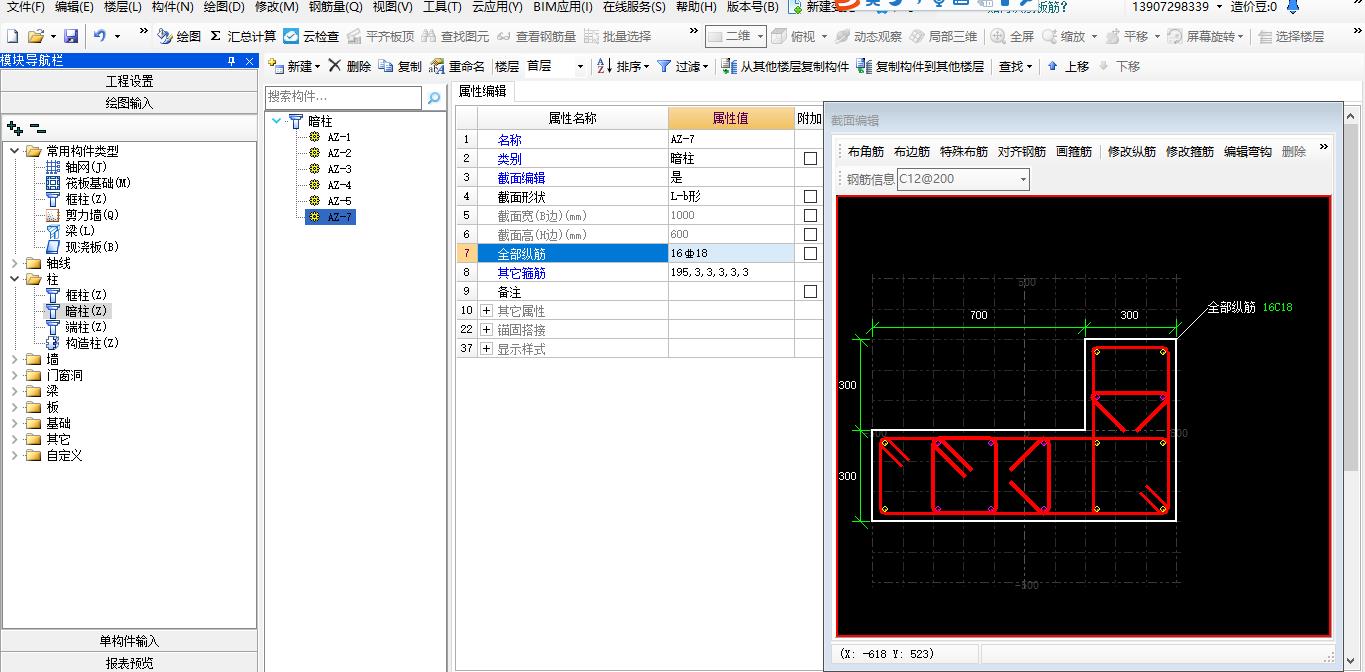The image size is (1365, 672).
Task: Click the 修改纵筋 button
Action: [x=1132, y=152]
